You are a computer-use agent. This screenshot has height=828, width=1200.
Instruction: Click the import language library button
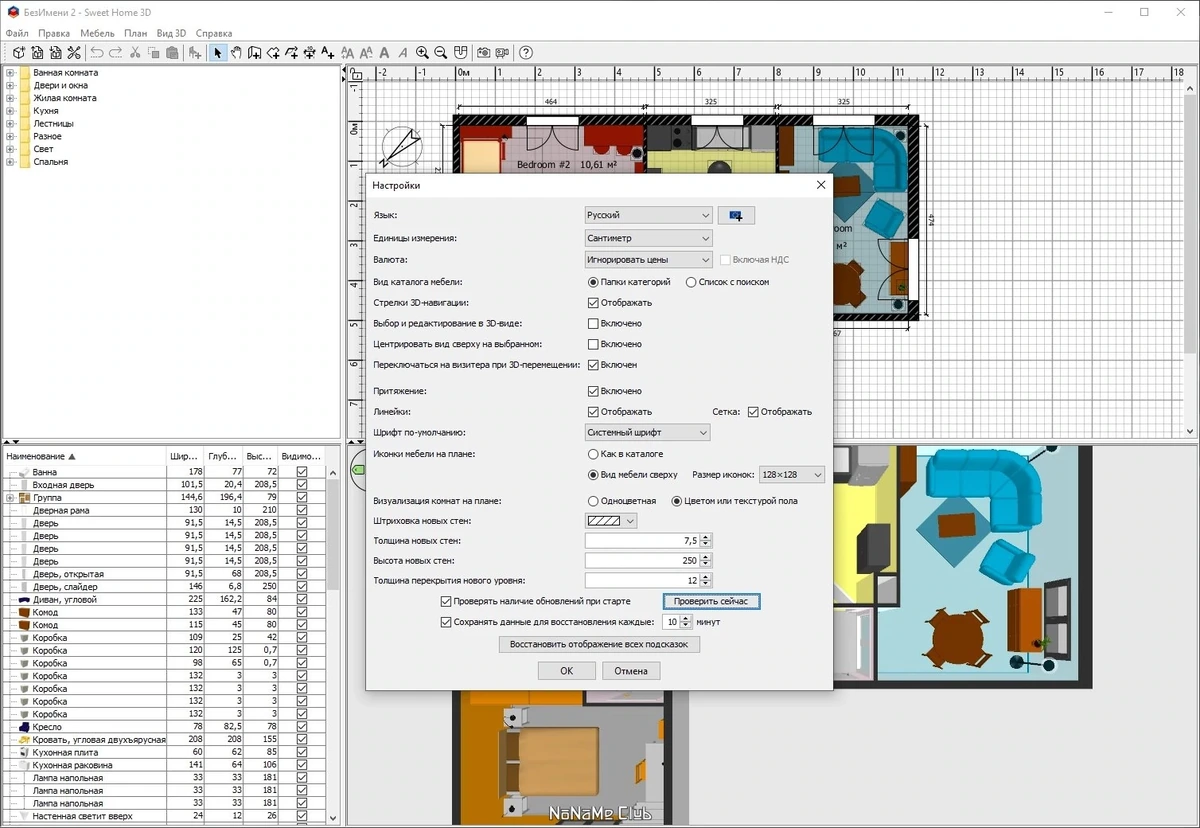[736, 215]
